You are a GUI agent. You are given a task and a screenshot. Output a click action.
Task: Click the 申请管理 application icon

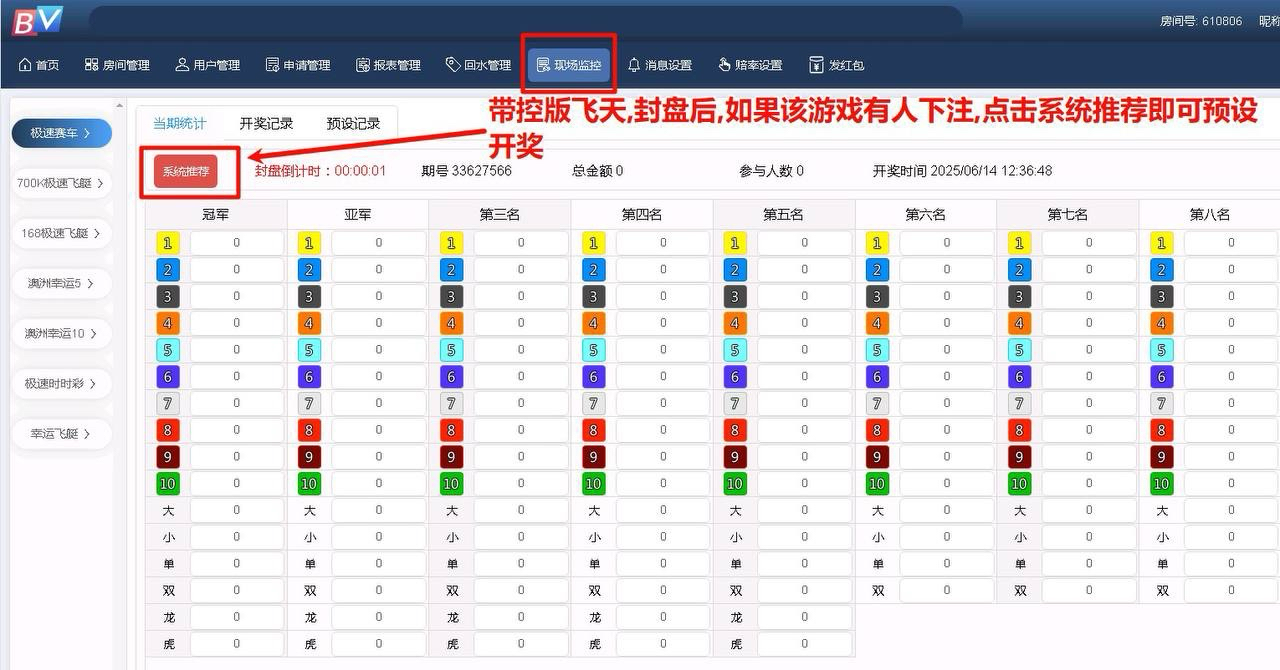pos(272,65)
